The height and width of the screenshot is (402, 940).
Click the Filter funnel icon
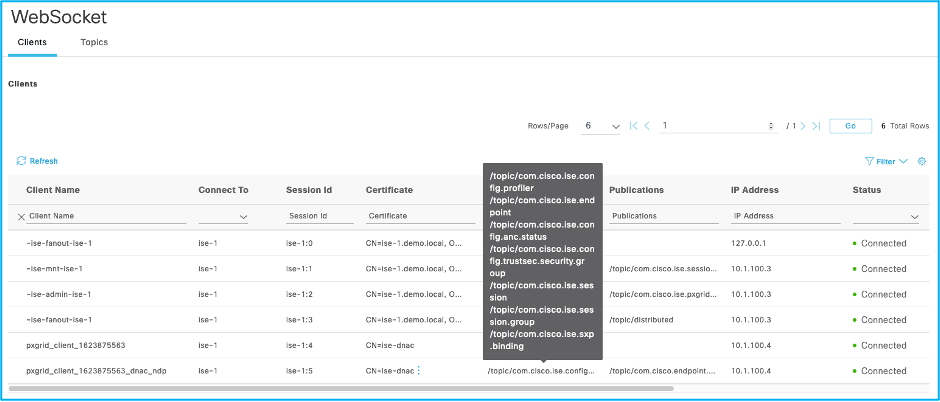[x=869, y=161]
